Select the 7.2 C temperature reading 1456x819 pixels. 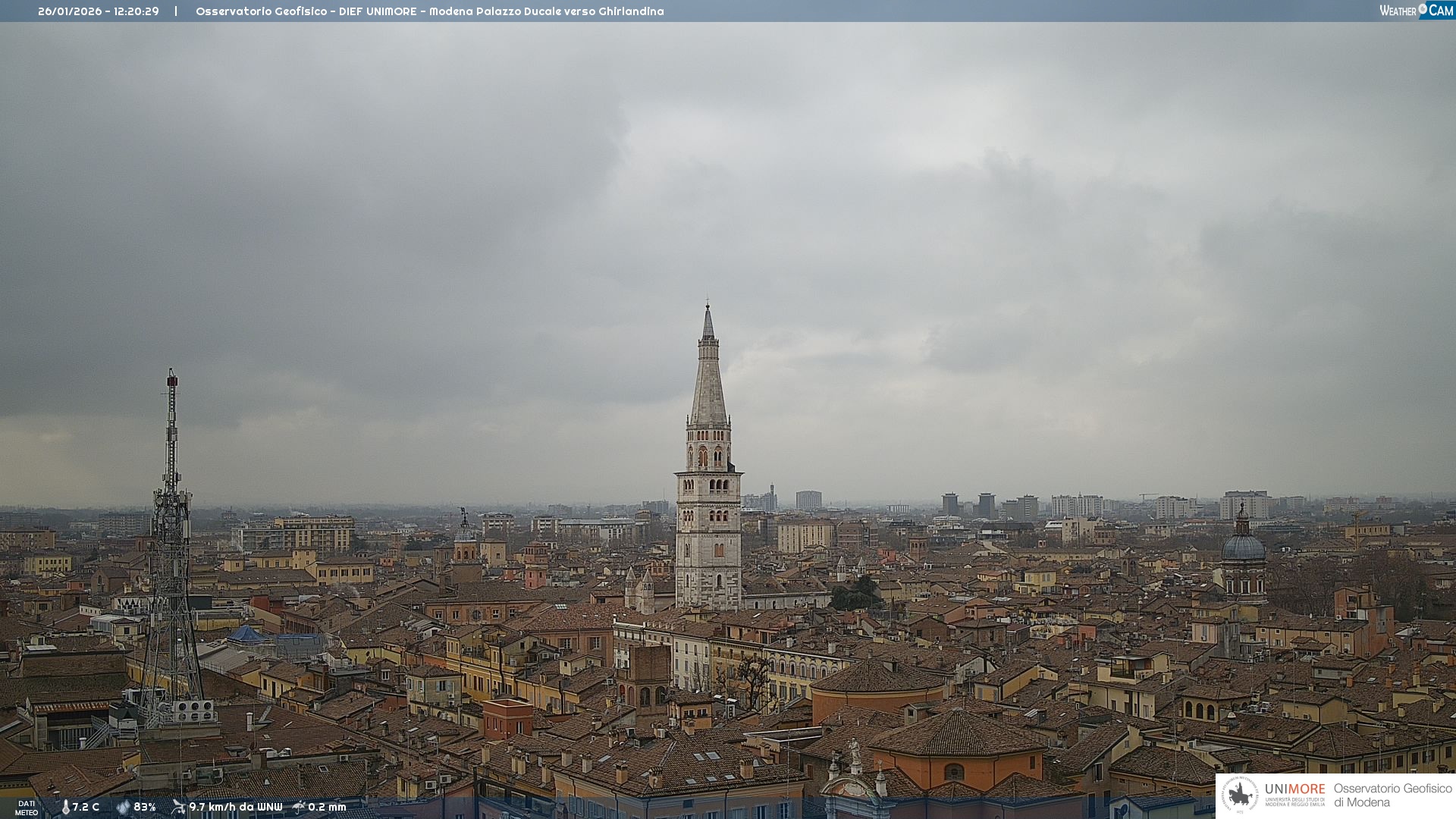[86, 808]
